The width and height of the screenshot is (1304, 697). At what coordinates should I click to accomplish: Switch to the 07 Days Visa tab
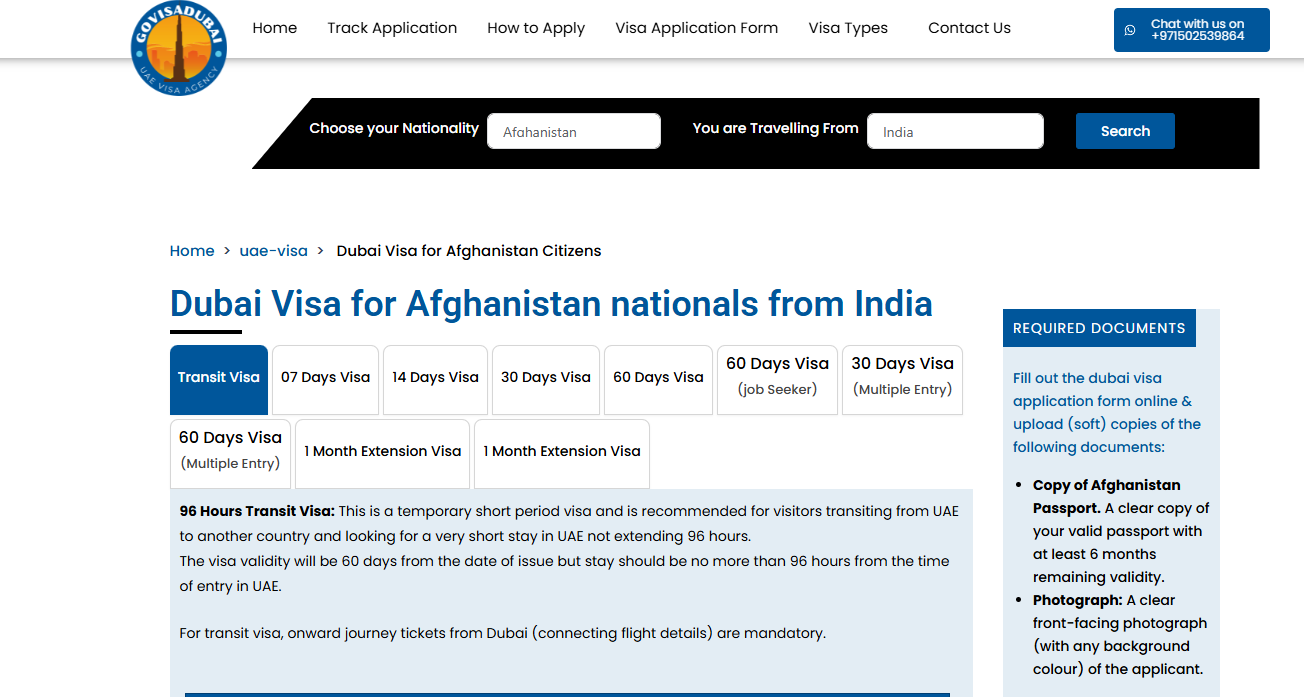point(325,378)
